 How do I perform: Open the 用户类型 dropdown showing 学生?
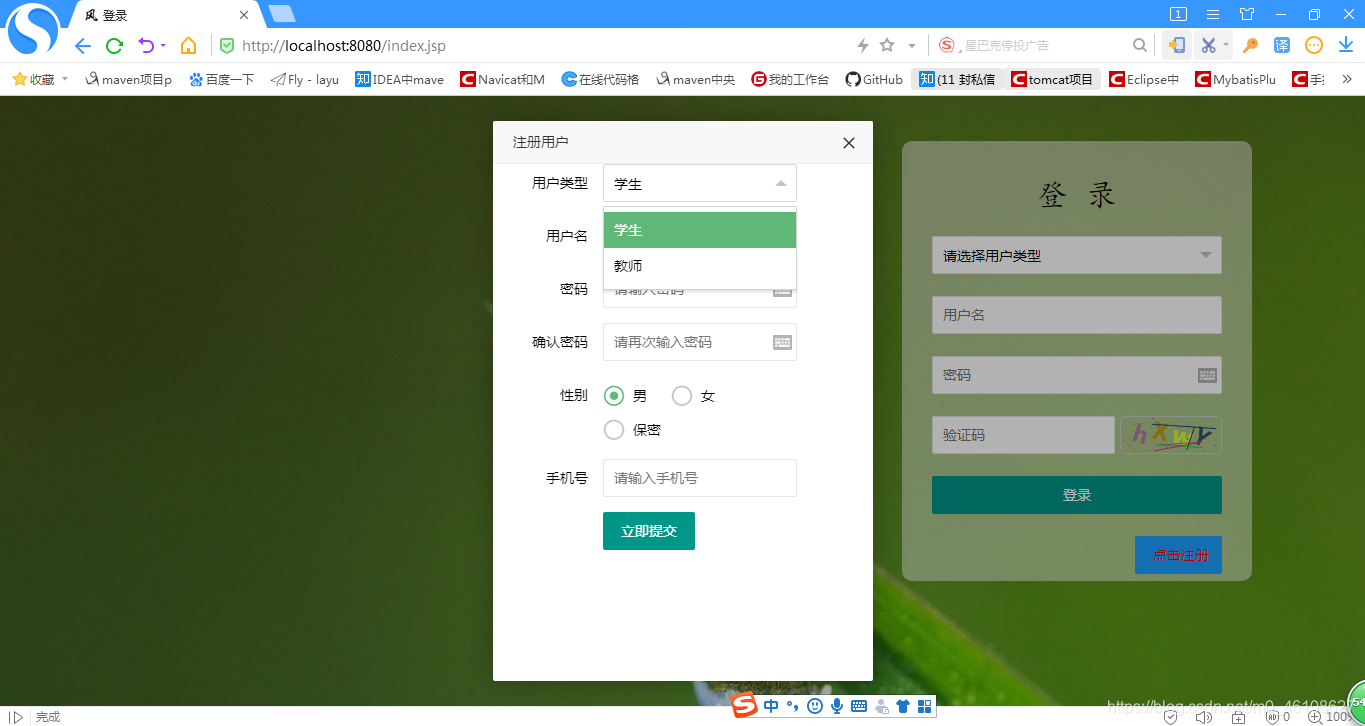click(700, 184)
